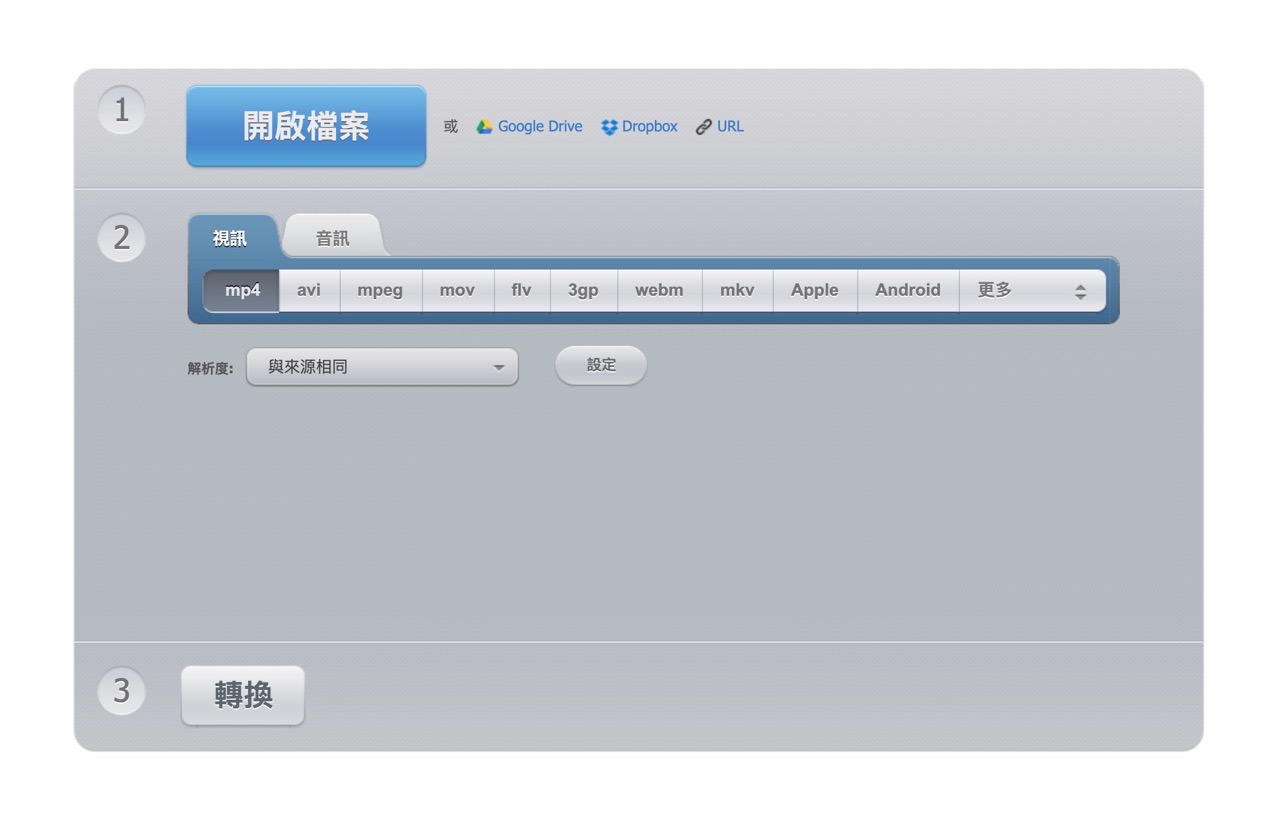Screen dimensions: 1280x822
Task: Select the mkv format
Action: (x=737, y=290)
